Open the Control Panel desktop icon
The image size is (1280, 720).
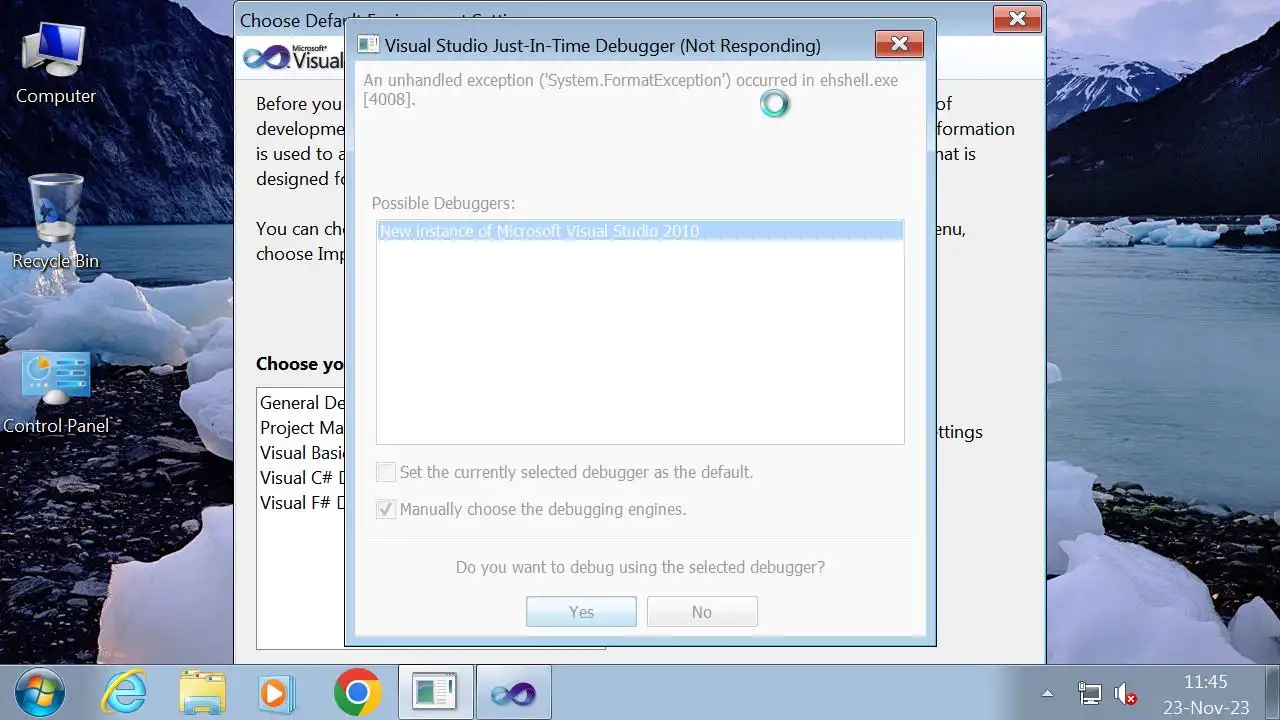[56, 393]
